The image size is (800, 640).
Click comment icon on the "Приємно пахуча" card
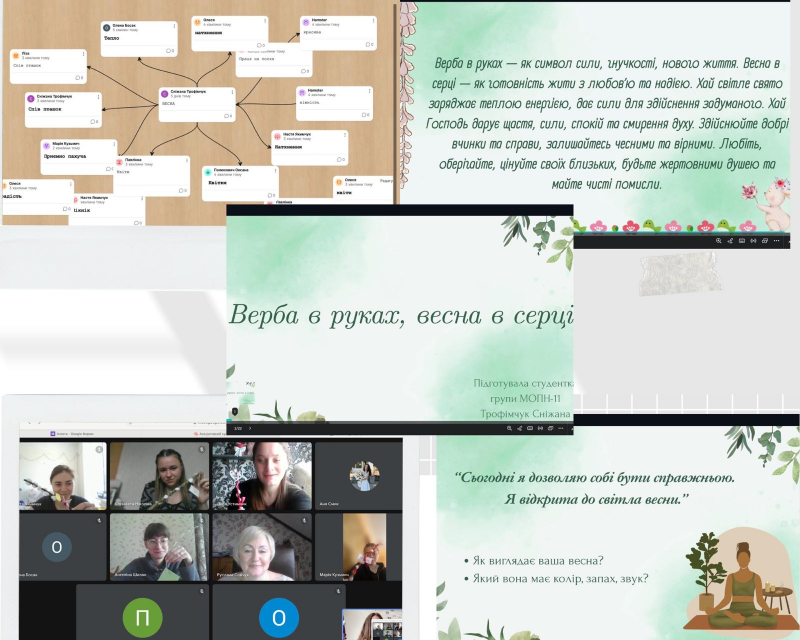pyautogui.click(x=110, y=168)
